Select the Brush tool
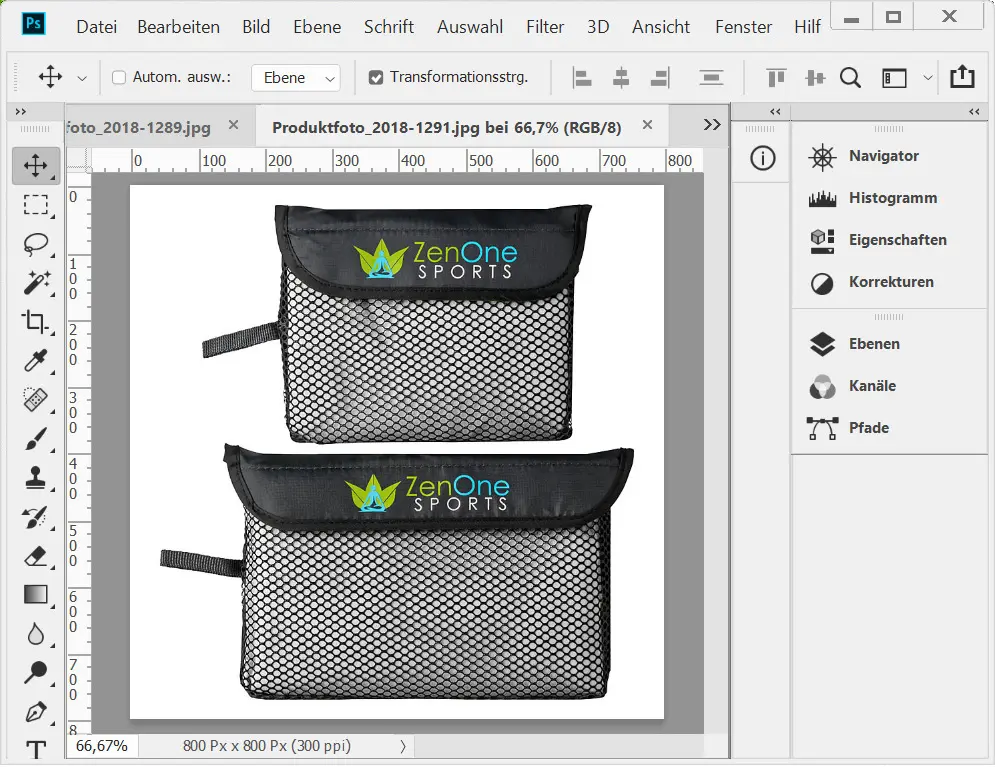 (36, 439)
